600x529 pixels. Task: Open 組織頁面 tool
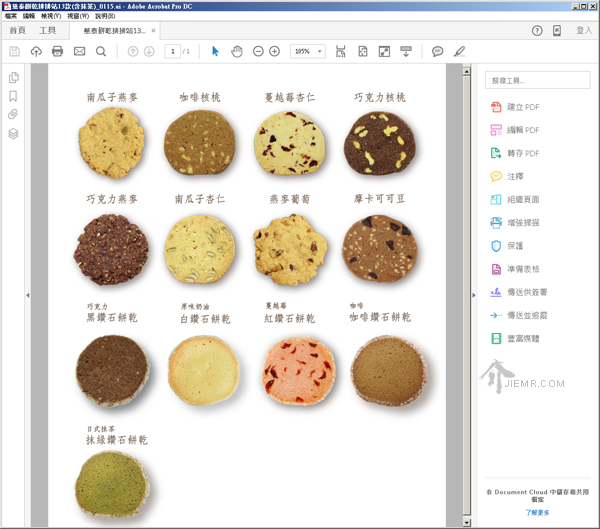click(515, 199)
